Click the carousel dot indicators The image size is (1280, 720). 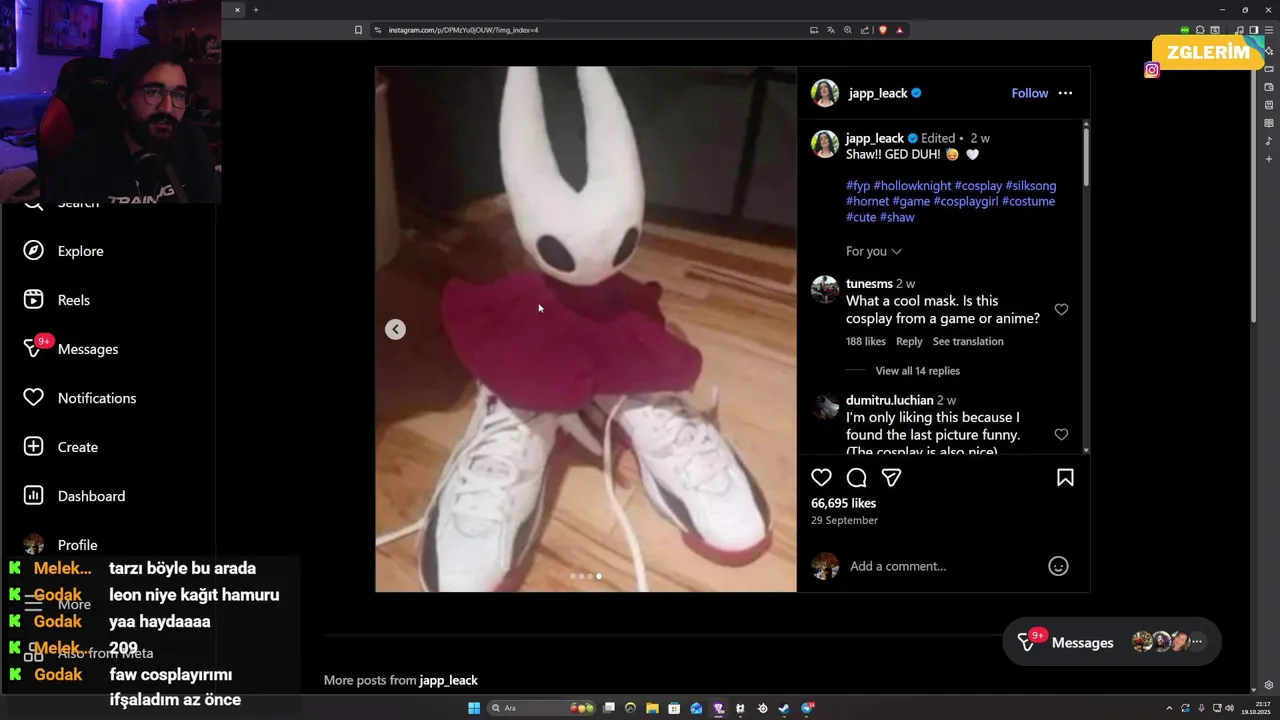point(586,576)
